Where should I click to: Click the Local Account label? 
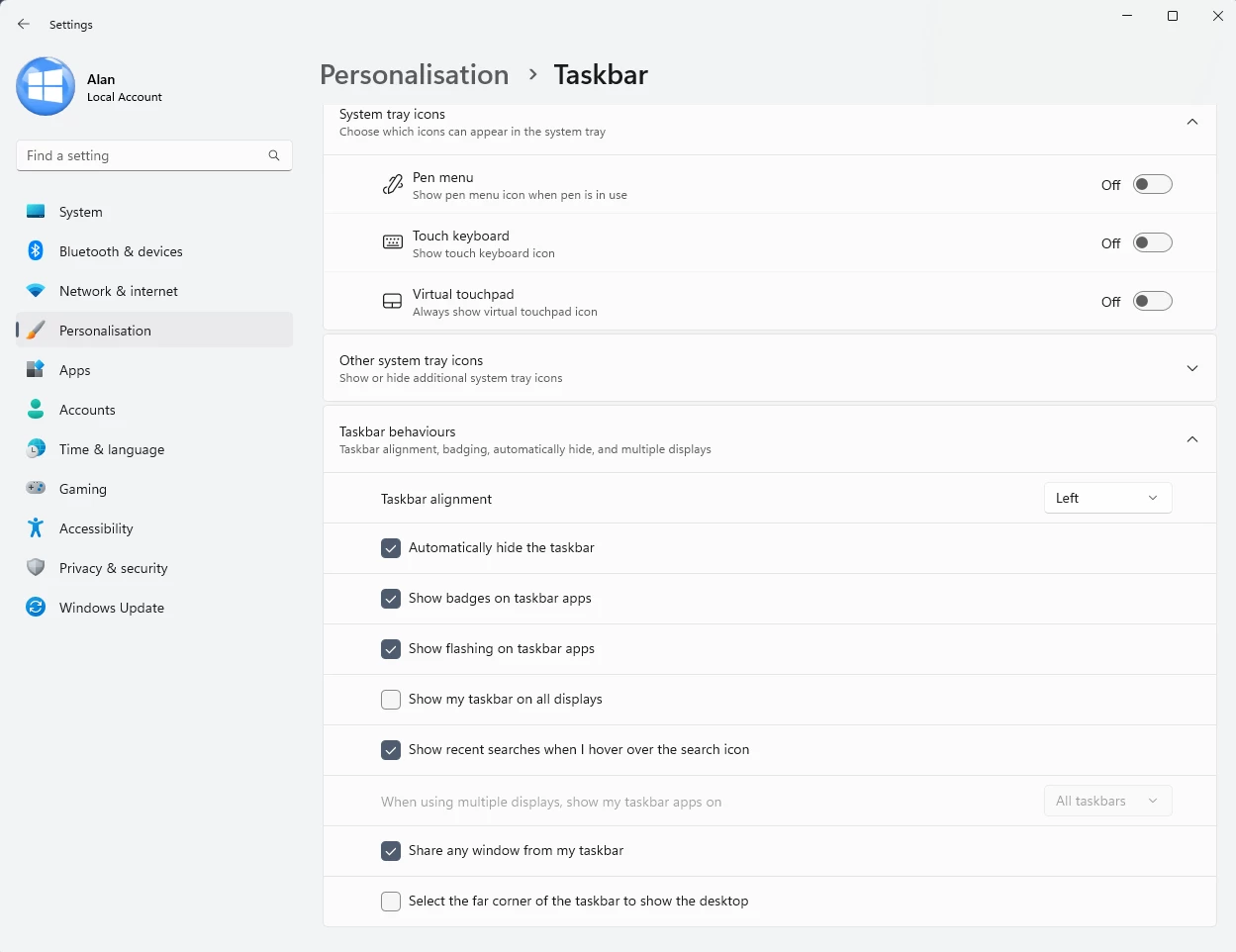tap(125, 97)
